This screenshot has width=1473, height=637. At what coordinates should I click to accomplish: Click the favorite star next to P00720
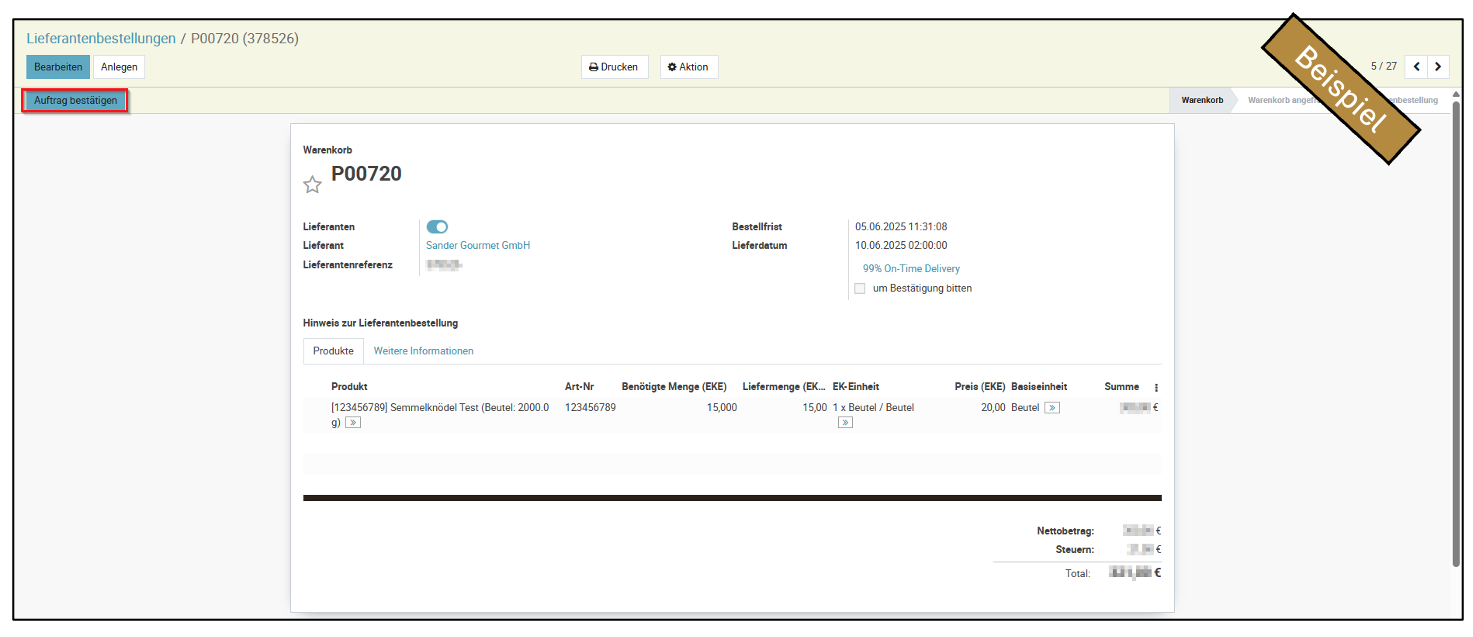click(x=312, y=184)
